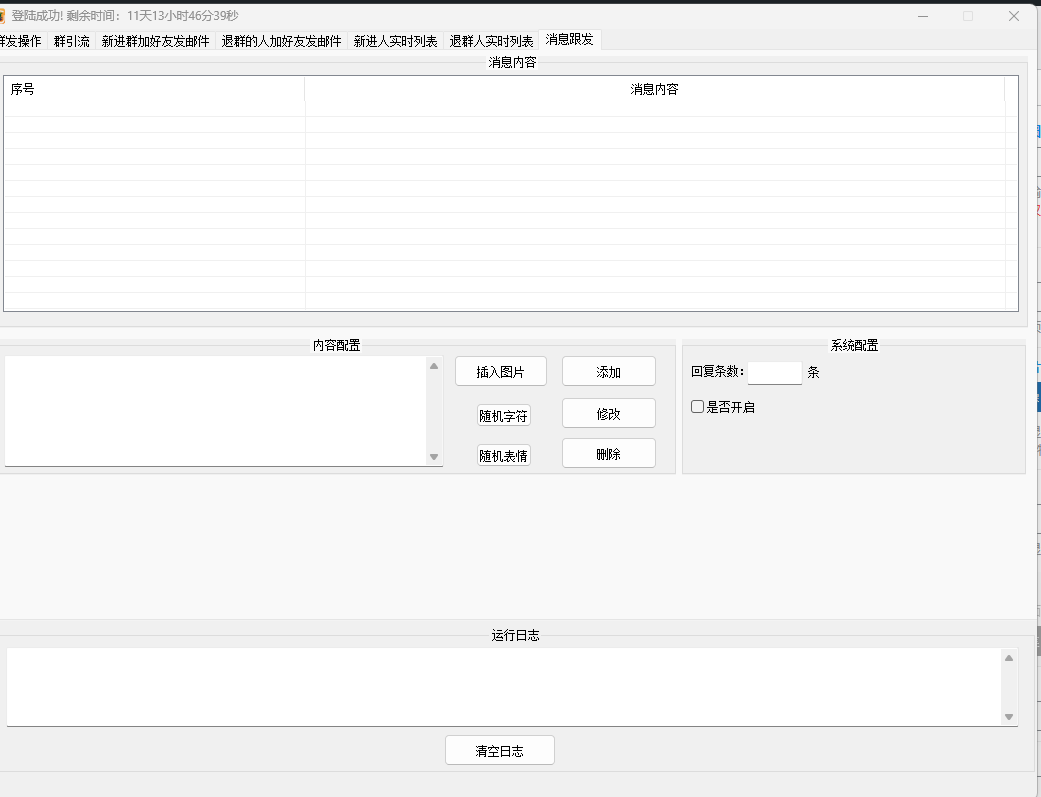Insert a random emoji with 随机表情

(503, 456)
